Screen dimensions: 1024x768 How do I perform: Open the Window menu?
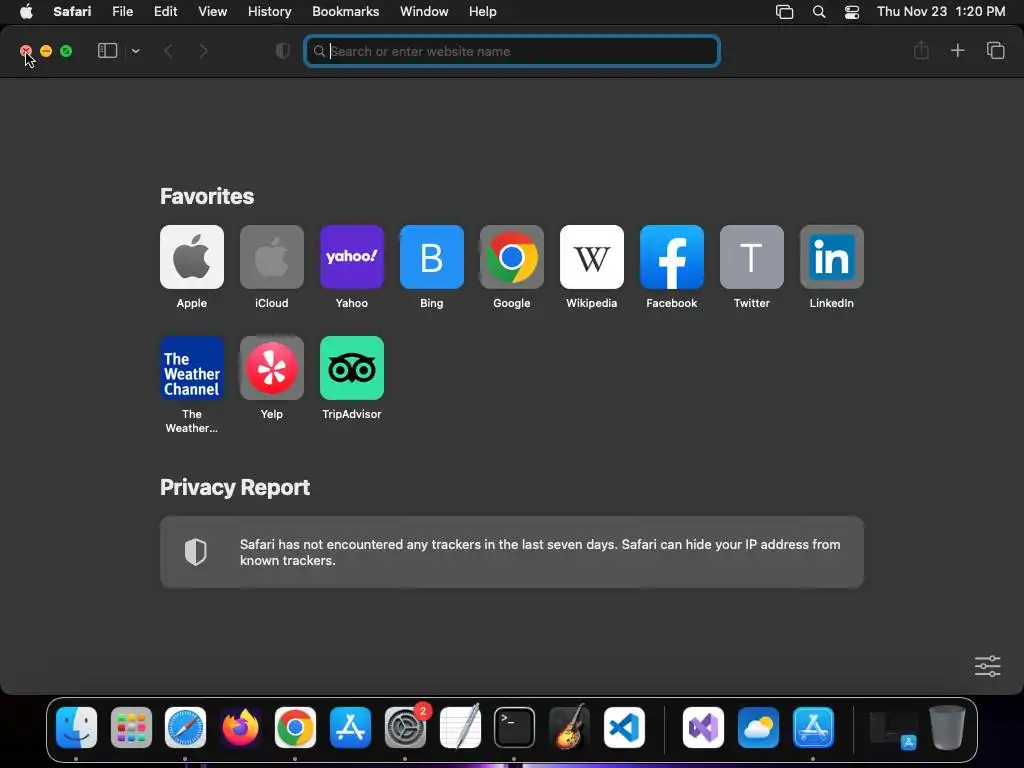pyautogui.click(x=424, y=12)
